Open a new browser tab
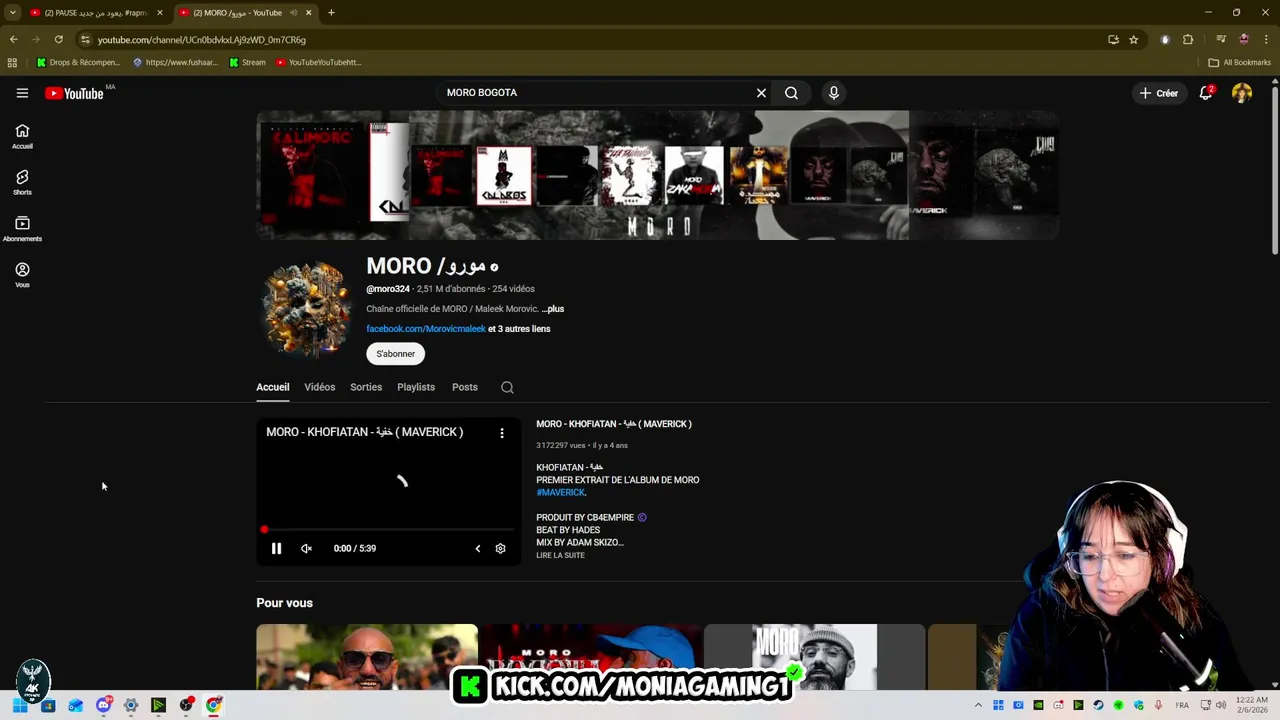1280x720 pixels. (x=331, y=13)
